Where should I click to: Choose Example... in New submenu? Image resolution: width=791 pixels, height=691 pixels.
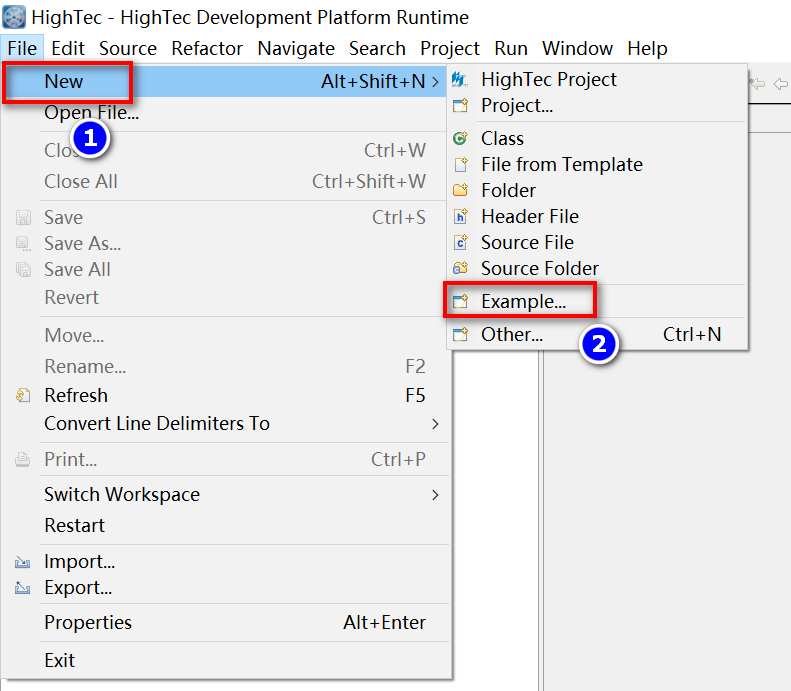597,302
